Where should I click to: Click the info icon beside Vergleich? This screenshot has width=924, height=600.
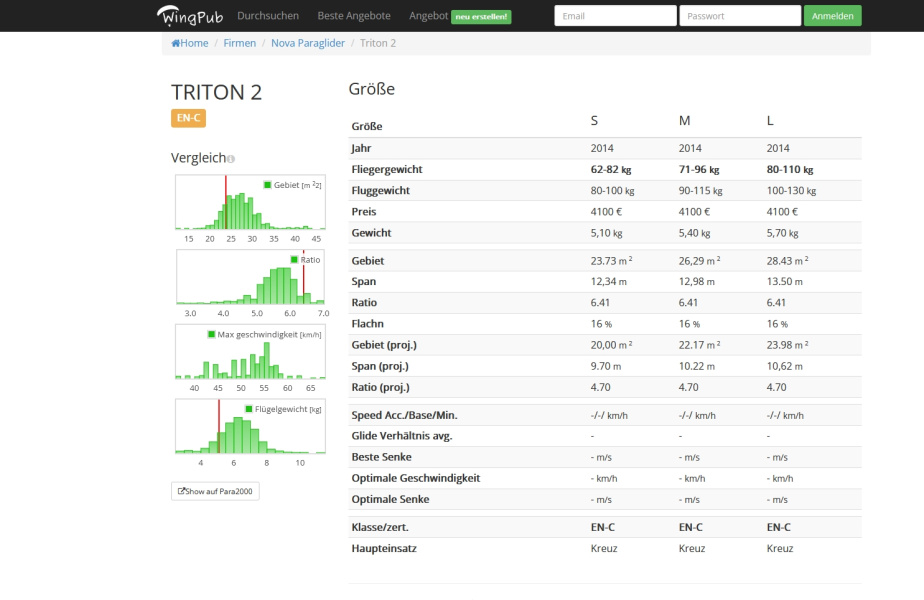pyautogui.click(x=231, y=159)
